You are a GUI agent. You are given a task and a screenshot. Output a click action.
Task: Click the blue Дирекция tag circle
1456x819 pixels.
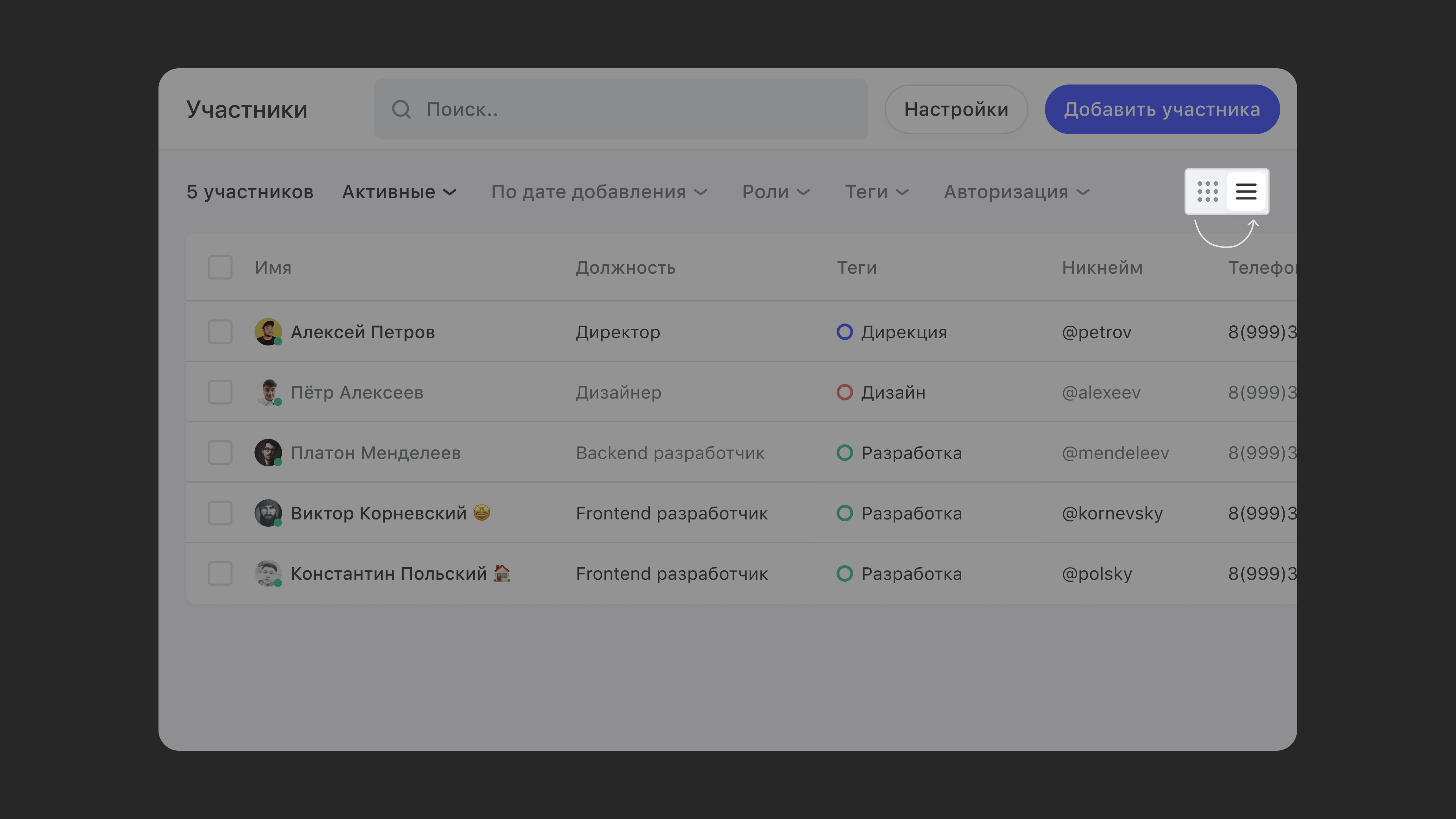(844, 332)
